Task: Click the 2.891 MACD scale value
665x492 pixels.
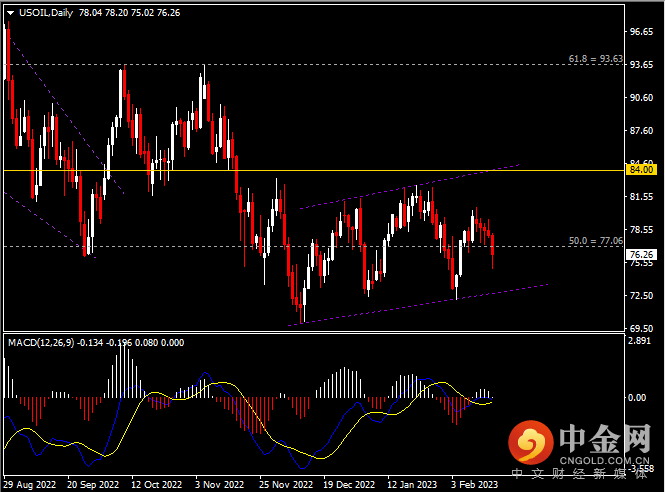Action: (639, 341)
